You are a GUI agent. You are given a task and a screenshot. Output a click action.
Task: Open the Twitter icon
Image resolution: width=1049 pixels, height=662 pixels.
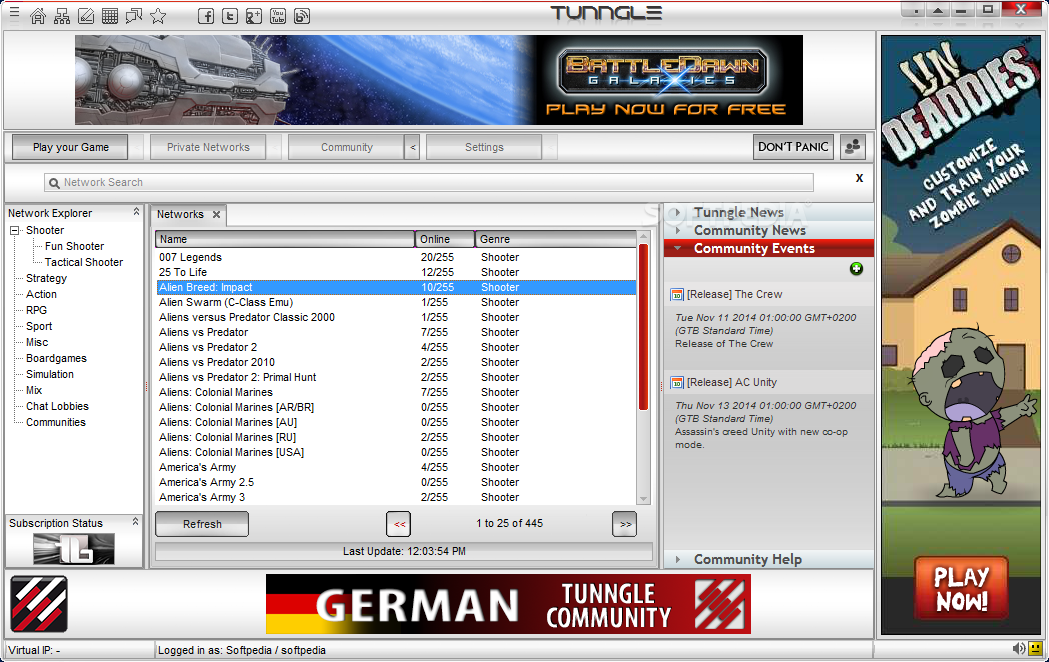(230, 16)
